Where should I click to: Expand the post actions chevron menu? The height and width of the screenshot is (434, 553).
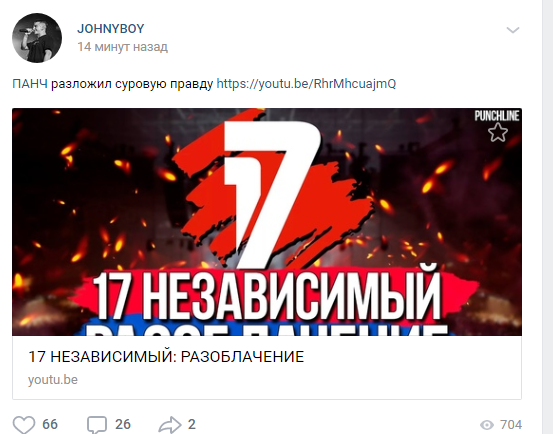[513, 30]
